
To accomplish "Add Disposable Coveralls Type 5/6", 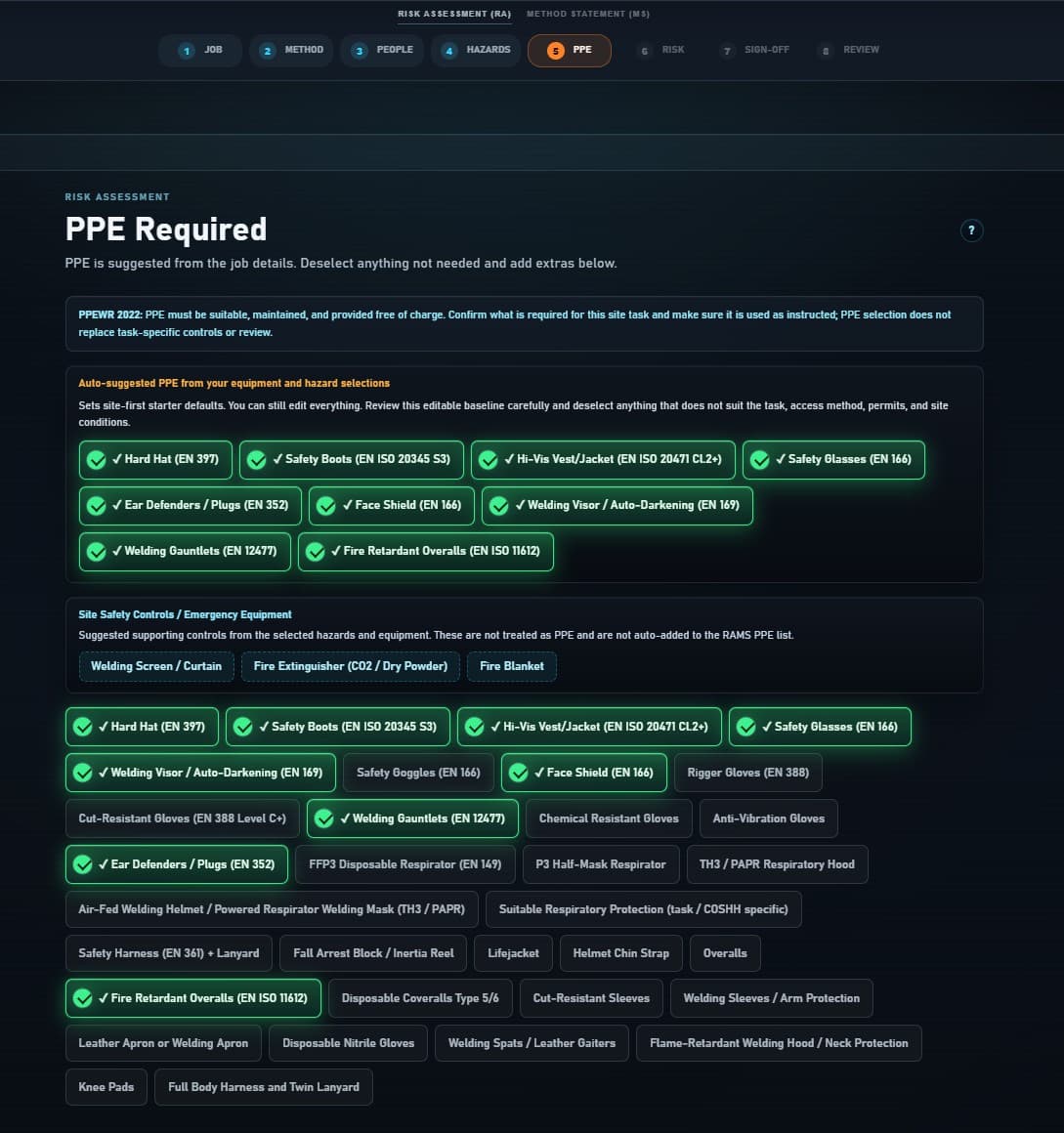I will [x=420, y=998].
